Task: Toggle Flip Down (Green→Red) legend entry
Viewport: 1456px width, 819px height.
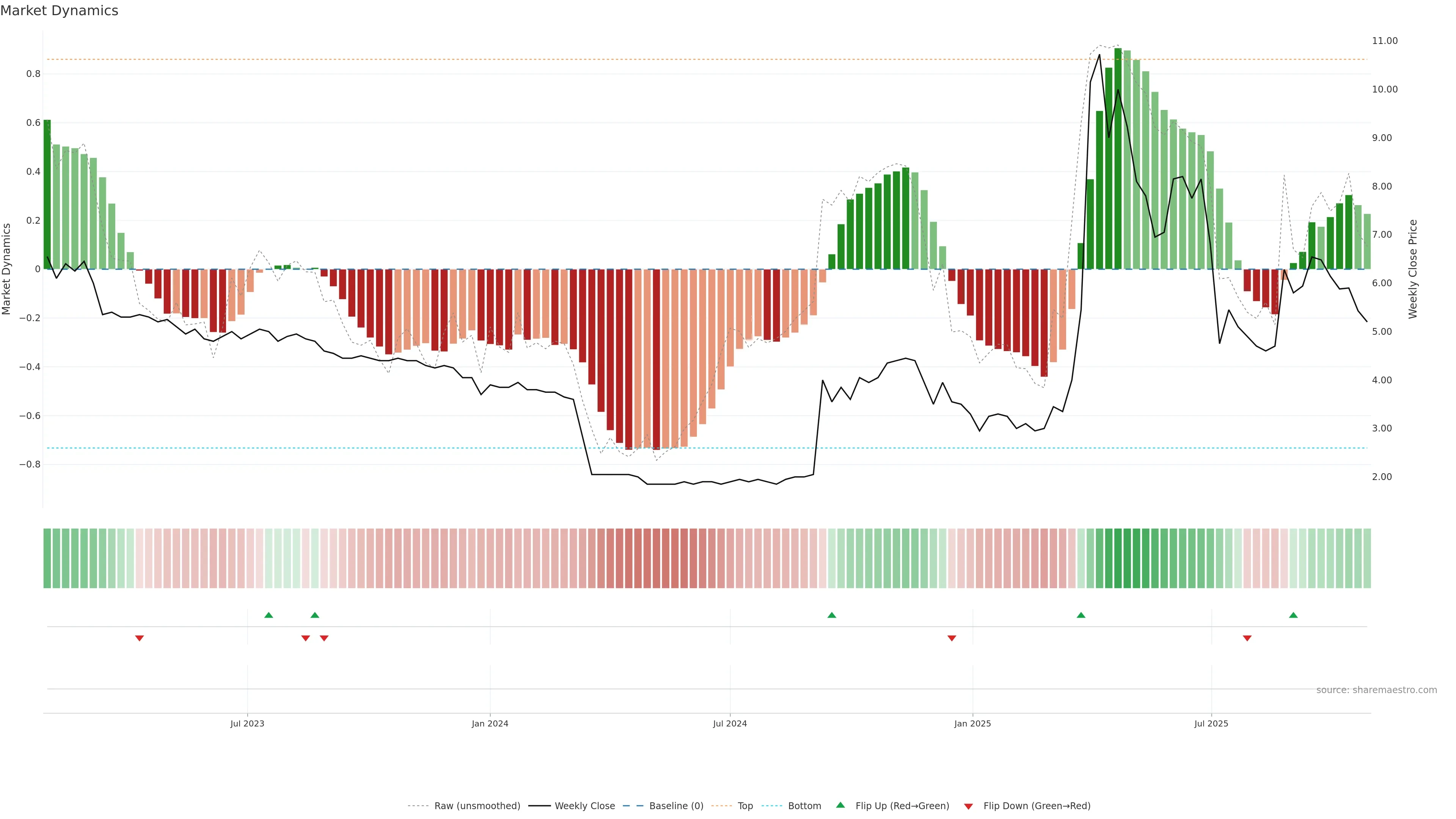Action: [x=1037, y=806]
